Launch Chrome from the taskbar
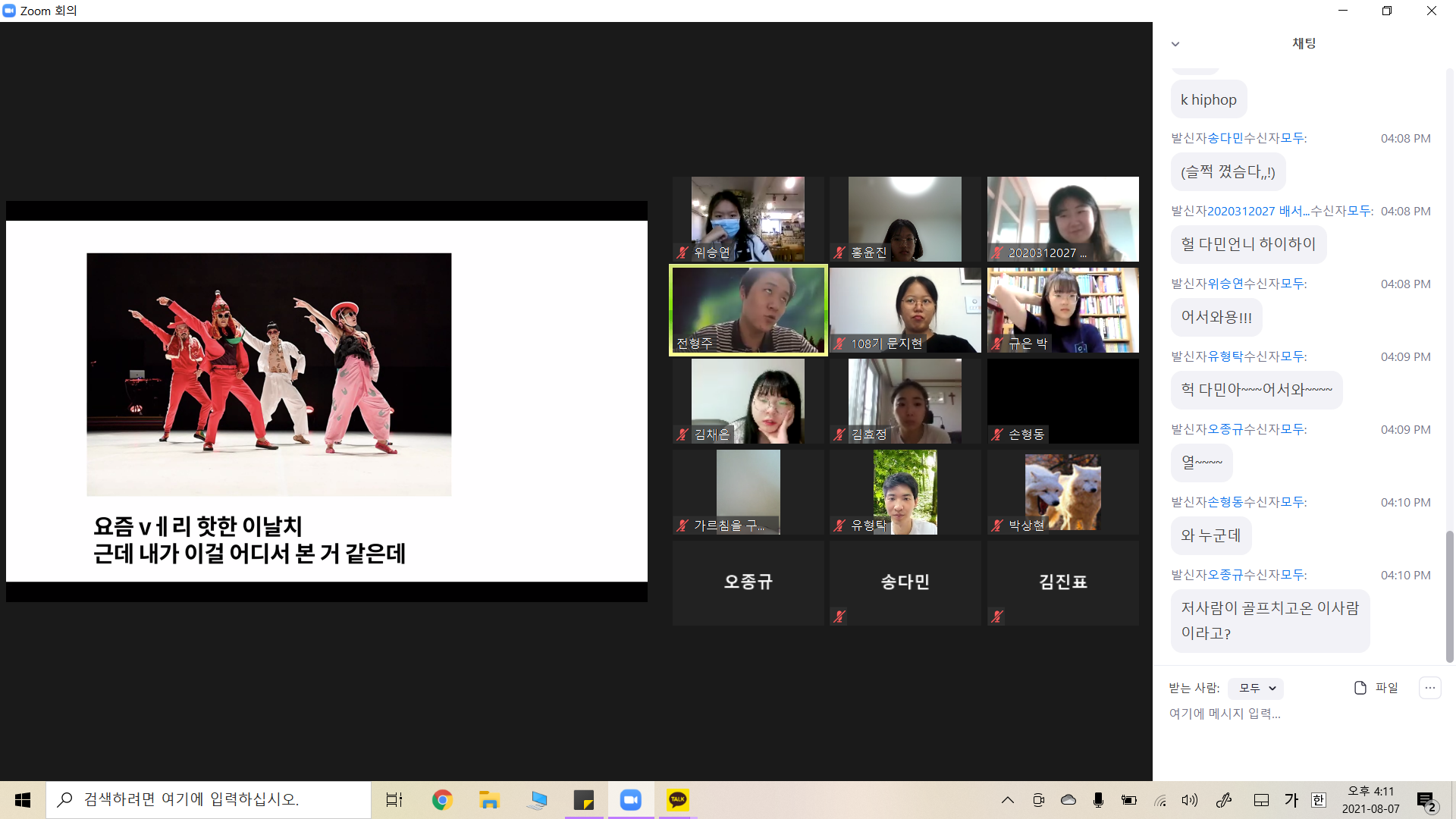 [x=442, y=800]
